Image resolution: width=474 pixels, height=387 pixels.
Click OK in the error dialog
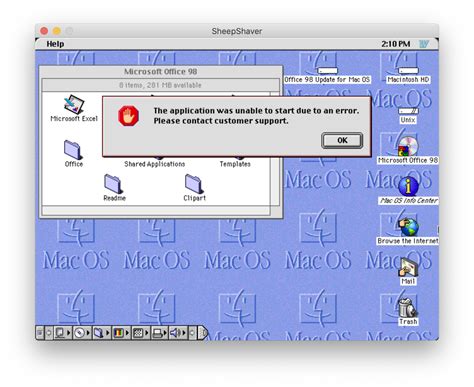pyautogui.click(x=342, y=140)
